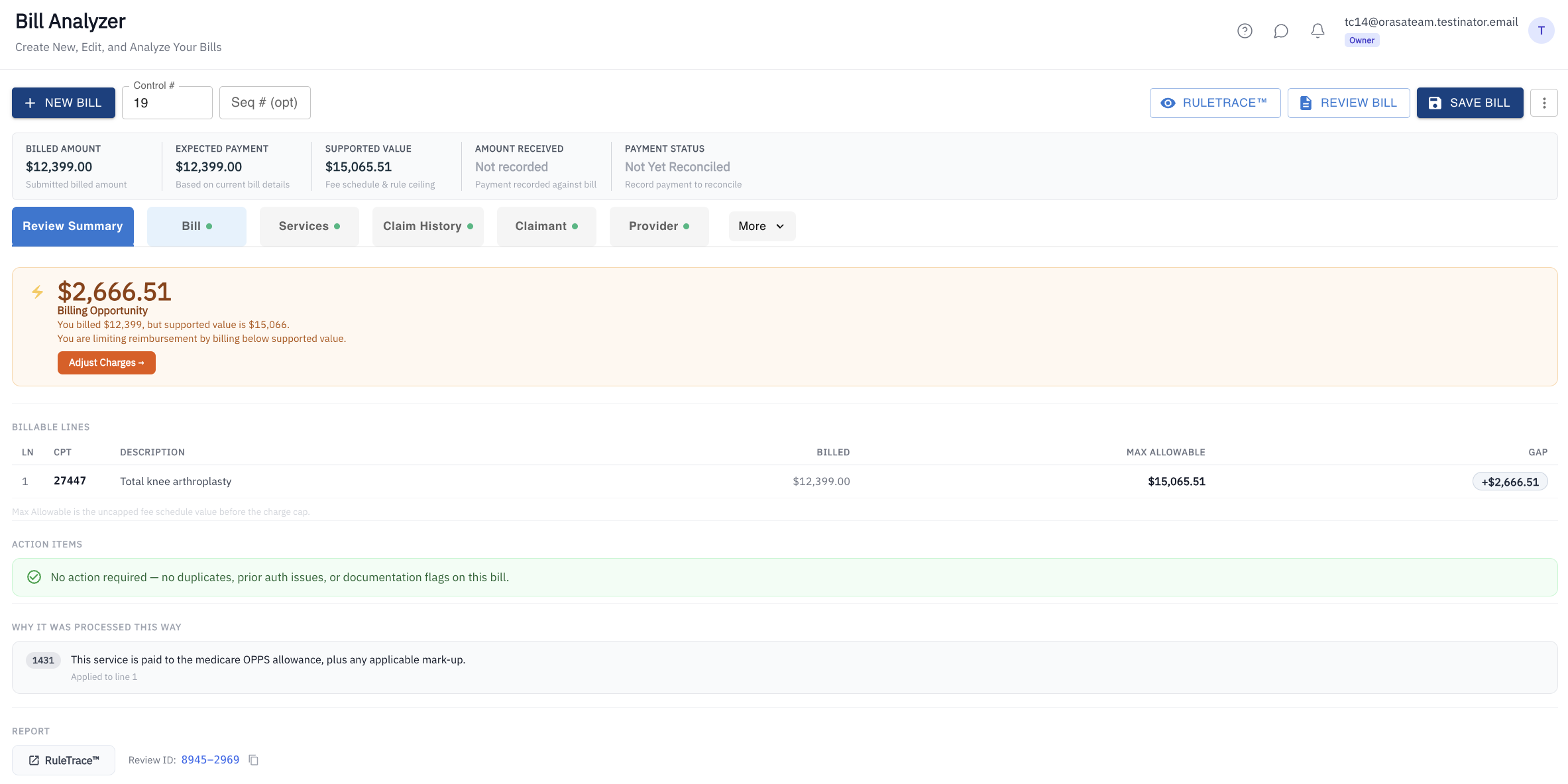Click rule code 1431 badge
Screen dimensions: 1568x784
[43, 660]
